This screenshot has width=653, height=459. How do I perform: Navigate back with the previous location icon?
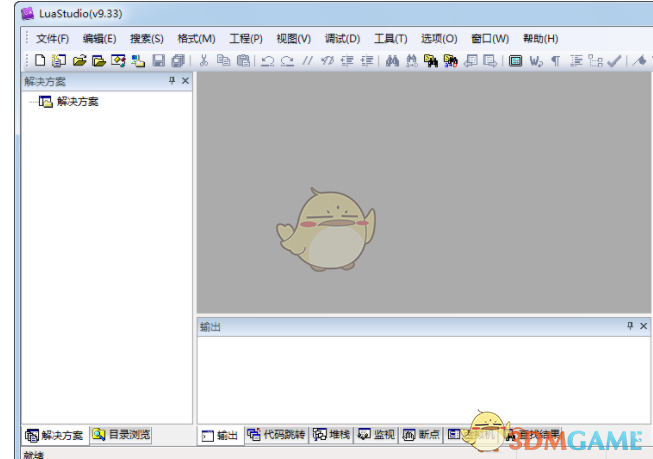(471, 61)
